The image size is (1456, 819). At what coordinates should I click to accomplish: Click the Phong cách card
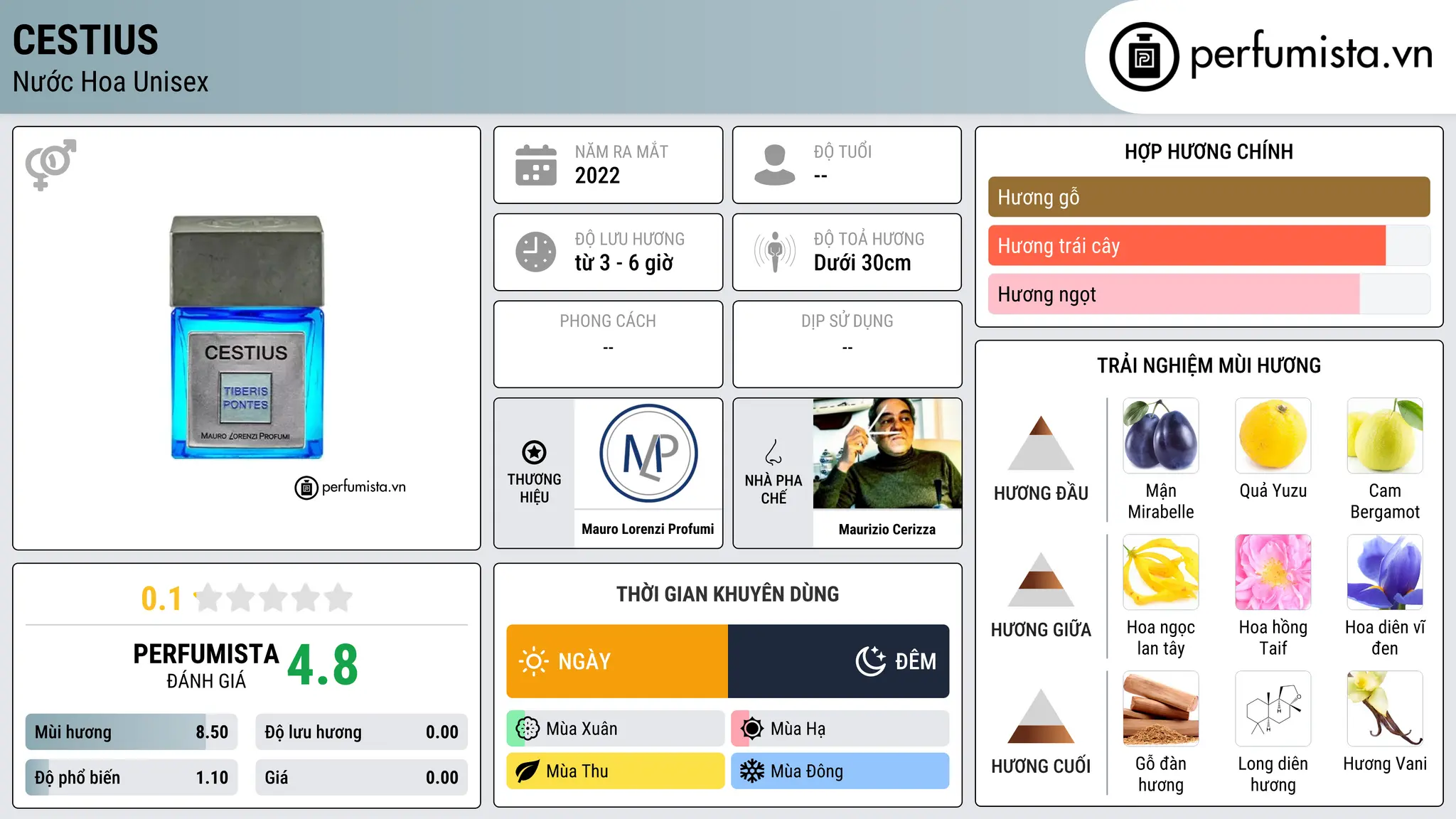609,344
